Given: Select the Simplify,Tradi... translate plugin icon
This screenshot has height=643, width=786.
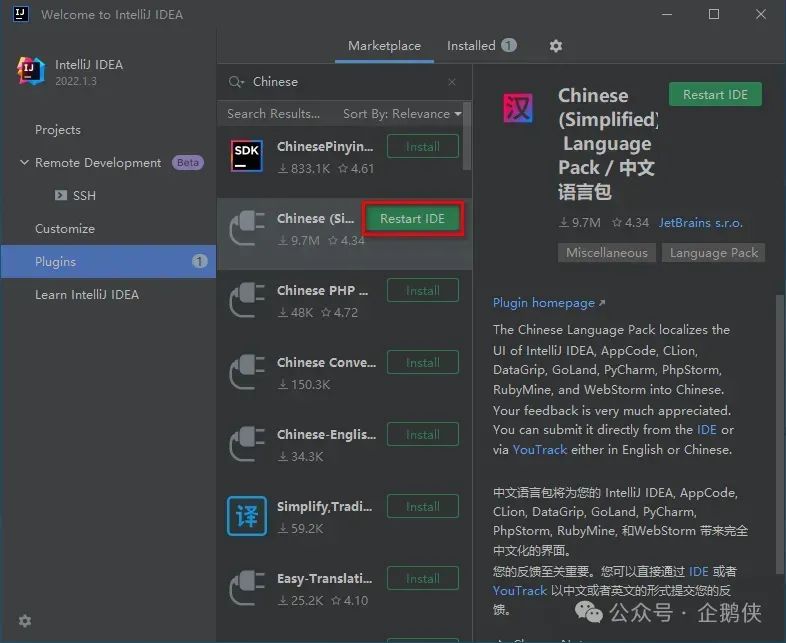Looking at the screenshot, I should click(247, 516).
